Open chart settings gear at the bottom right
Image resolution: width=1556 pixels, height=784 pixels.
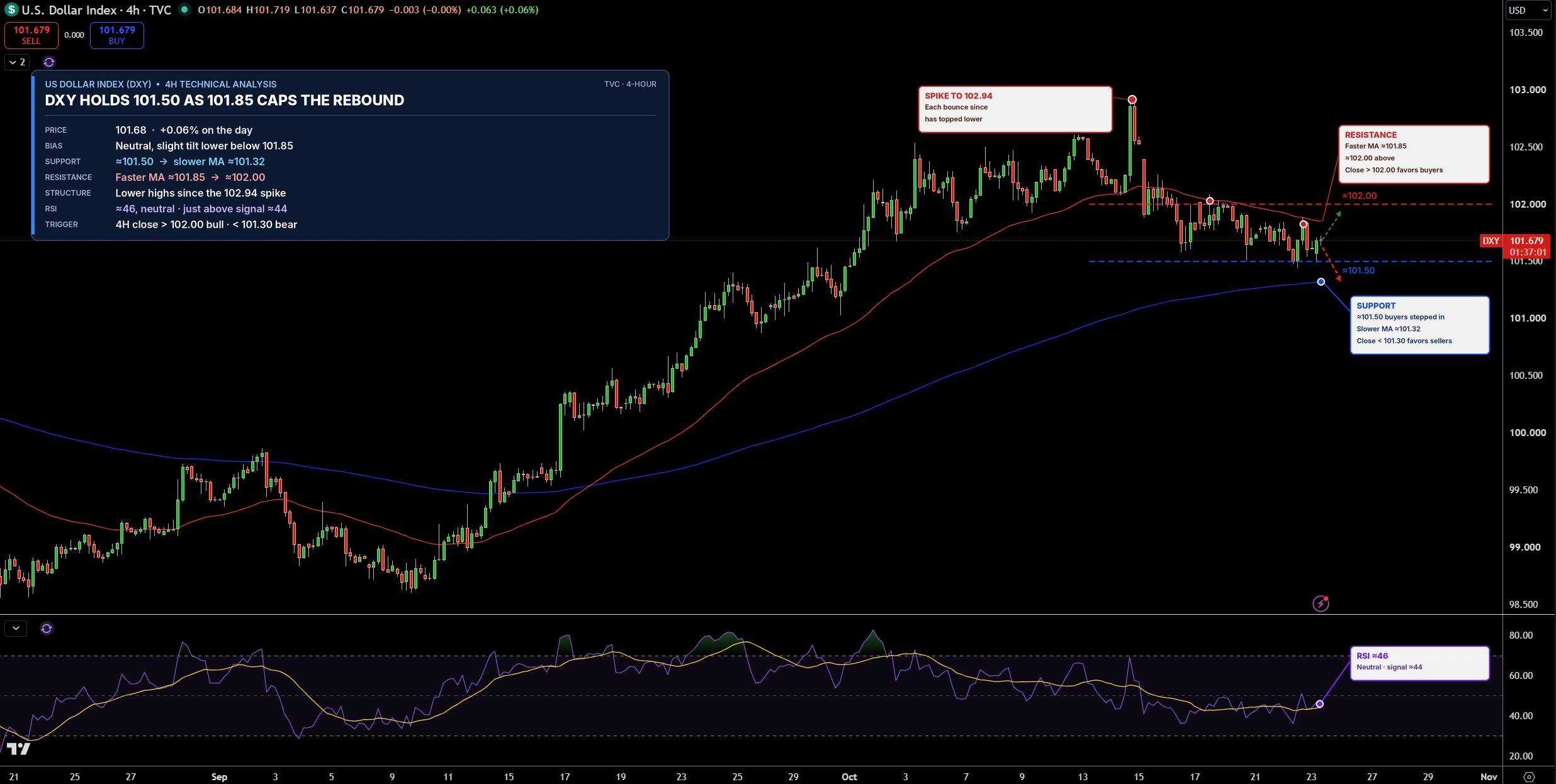point(1530,776)
